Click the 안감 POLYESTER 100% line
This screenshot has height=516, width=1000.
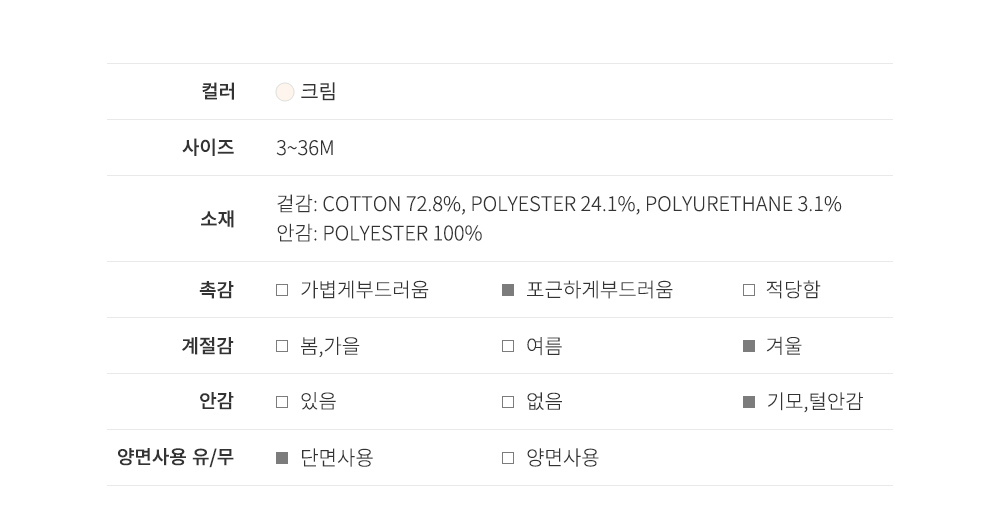(379, 234)
